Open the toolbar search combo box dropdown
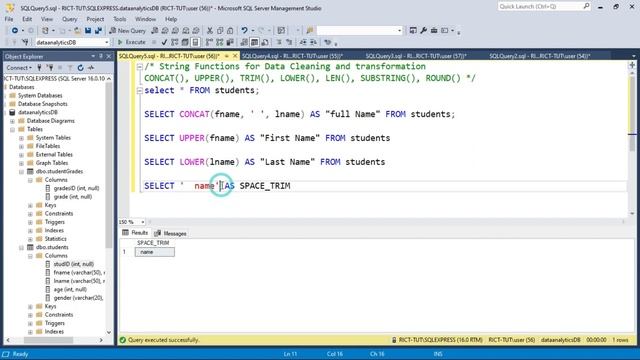Viewport: 640px width, 360px height. (399, 31)
